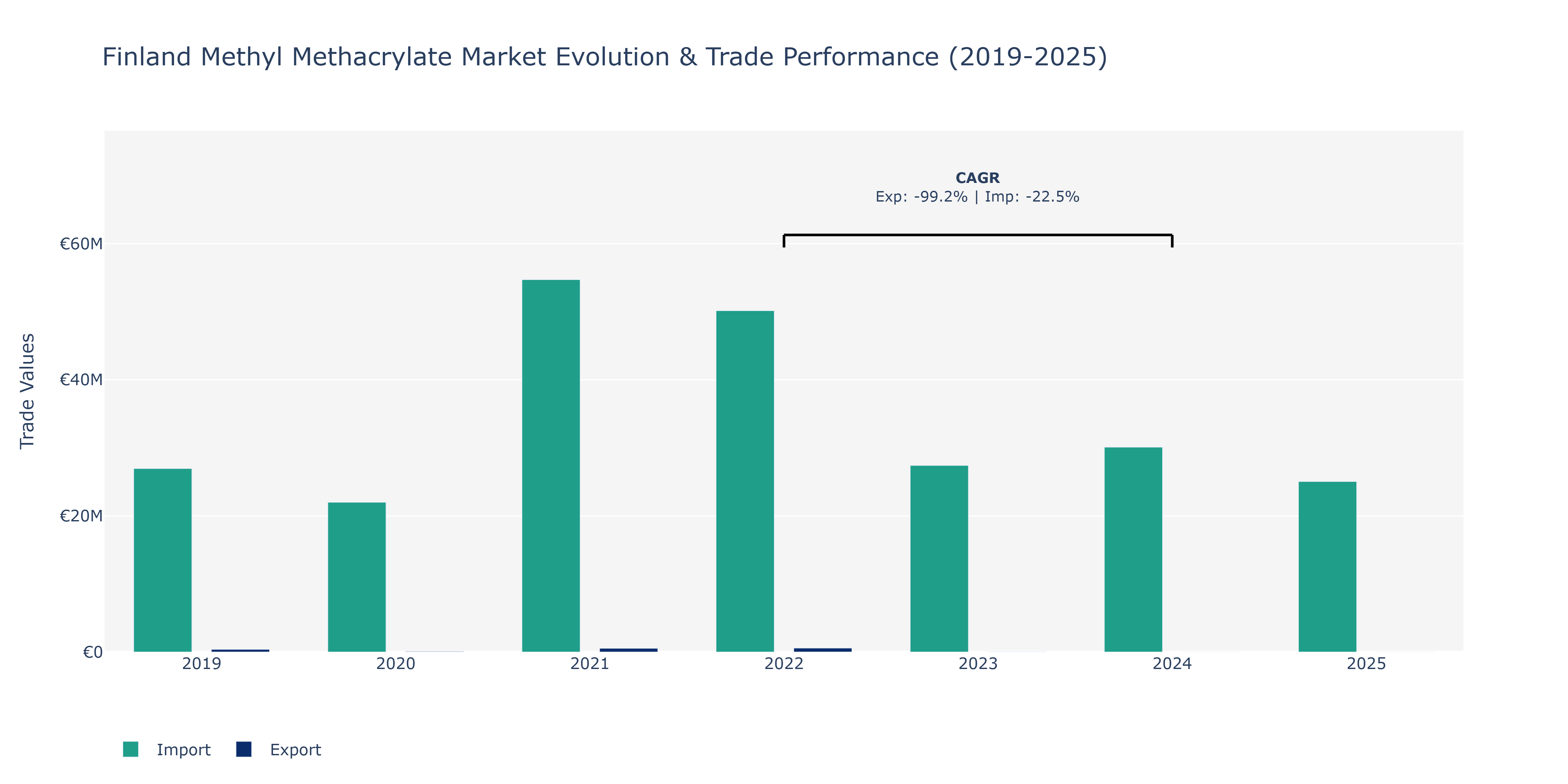Select the 2021 Import bar
The height and width of the screenshot is (784, 1568).
[x=551, y=465]
